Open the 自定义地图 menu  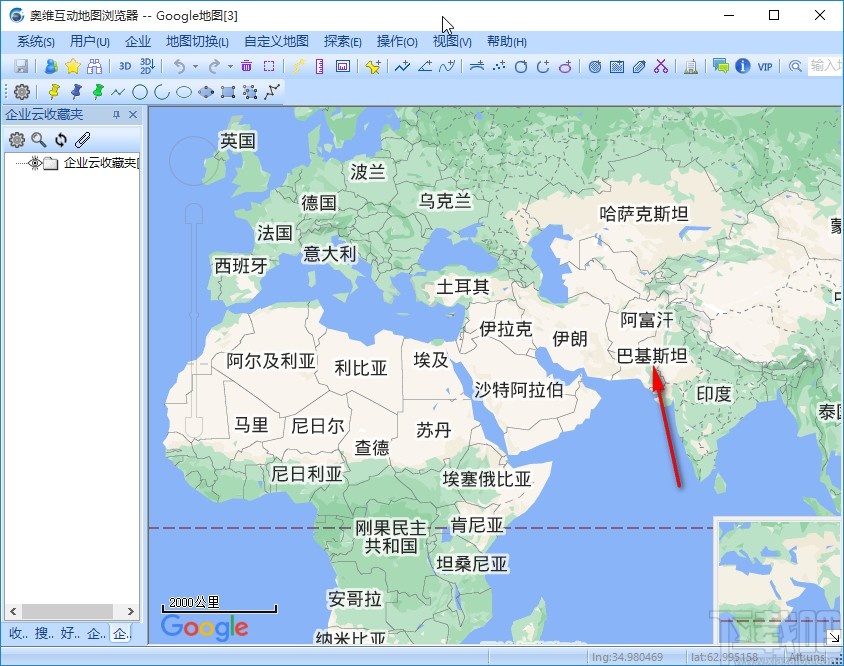[x=276, y=41]
